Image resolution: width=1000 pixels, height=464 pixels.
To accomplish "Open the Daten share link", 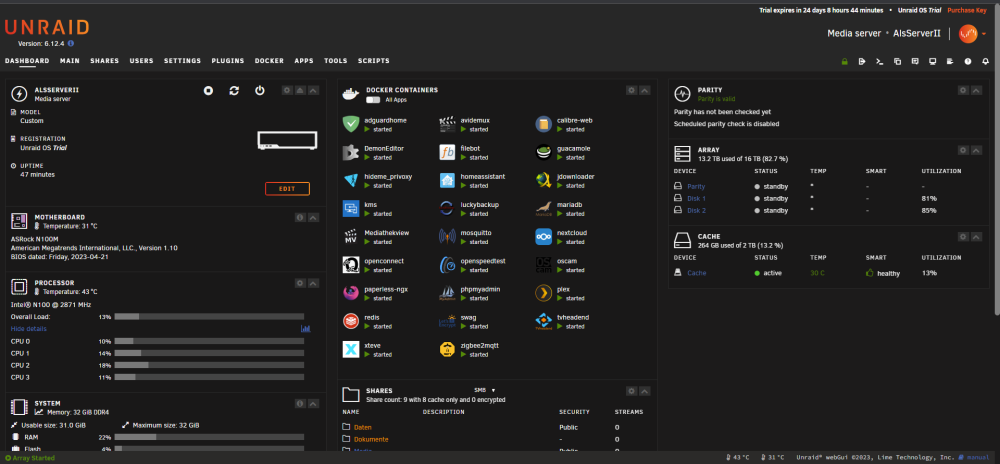I will (363, 428).
